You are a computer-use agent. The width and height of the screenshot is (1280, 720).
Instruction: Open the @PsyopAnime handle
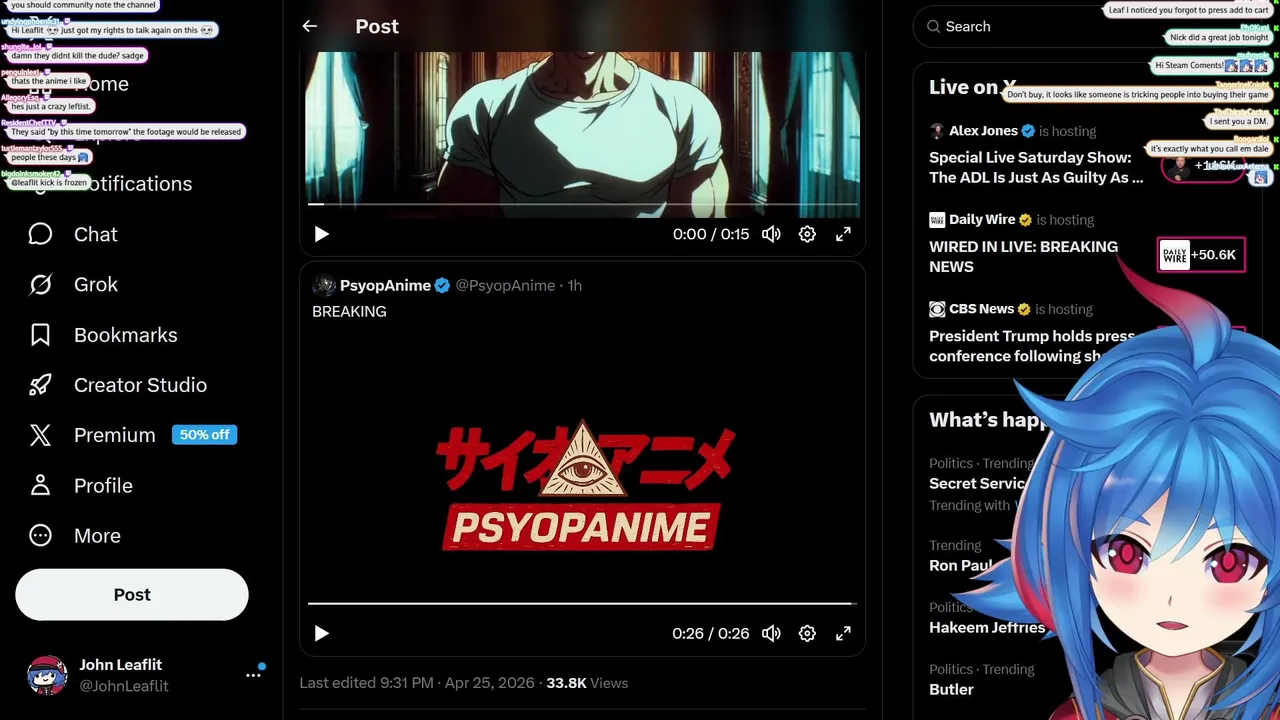(x=505, y=285)
